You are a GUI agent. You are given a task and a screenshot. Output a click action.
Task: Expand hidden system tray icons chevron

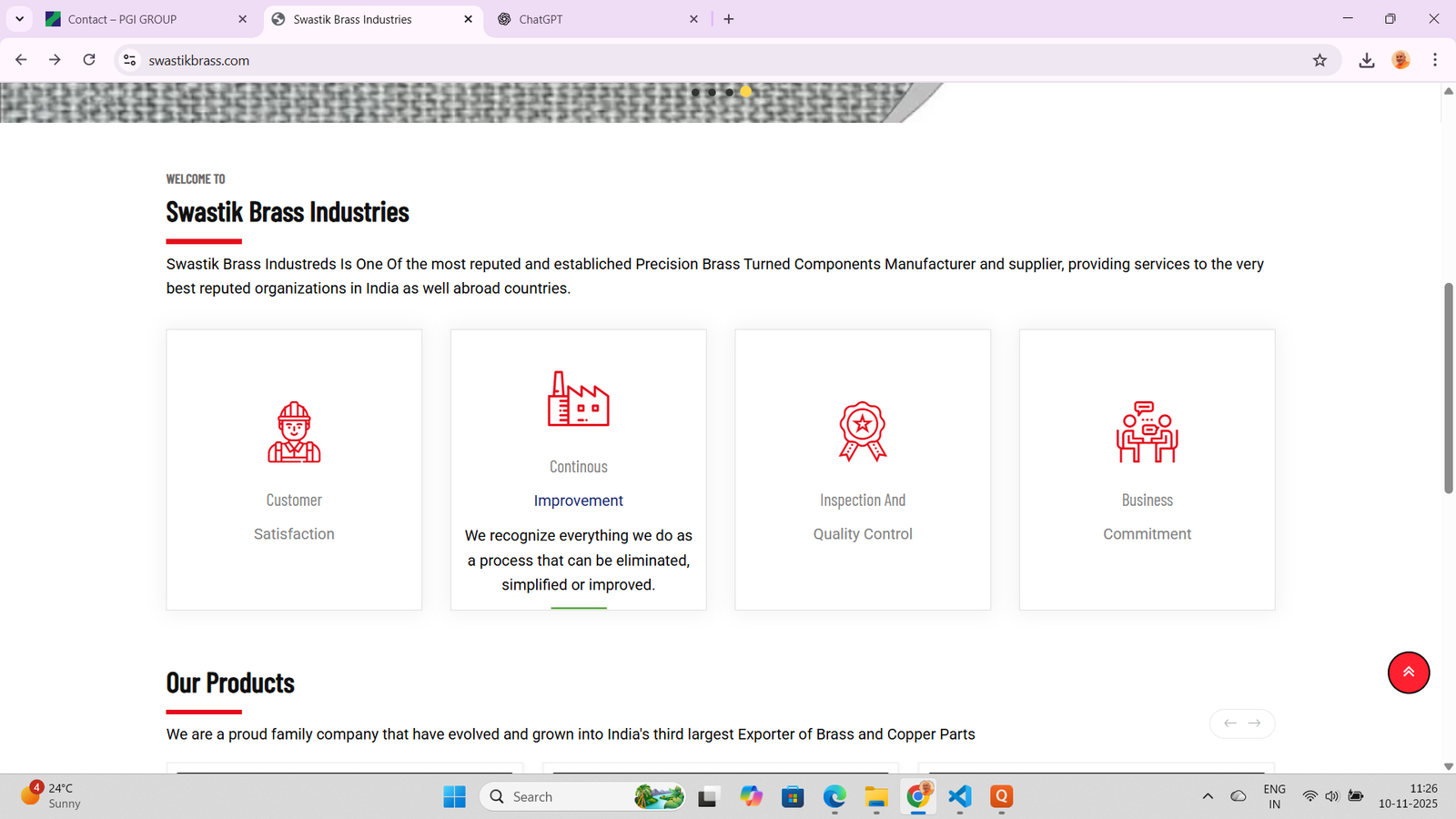[1208, 796]
